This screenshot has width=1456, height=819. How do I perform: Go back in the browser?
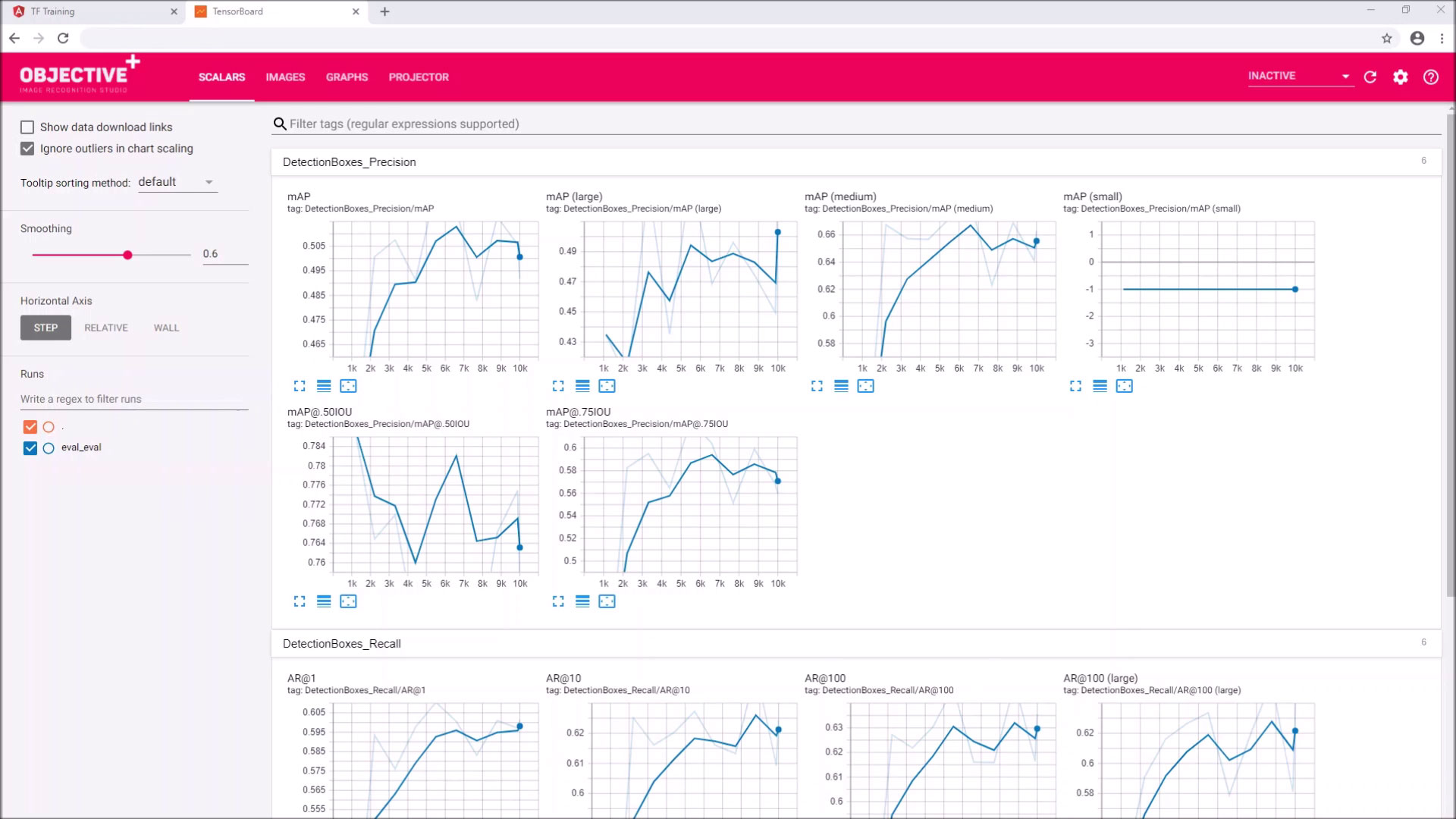coord(14,38)
